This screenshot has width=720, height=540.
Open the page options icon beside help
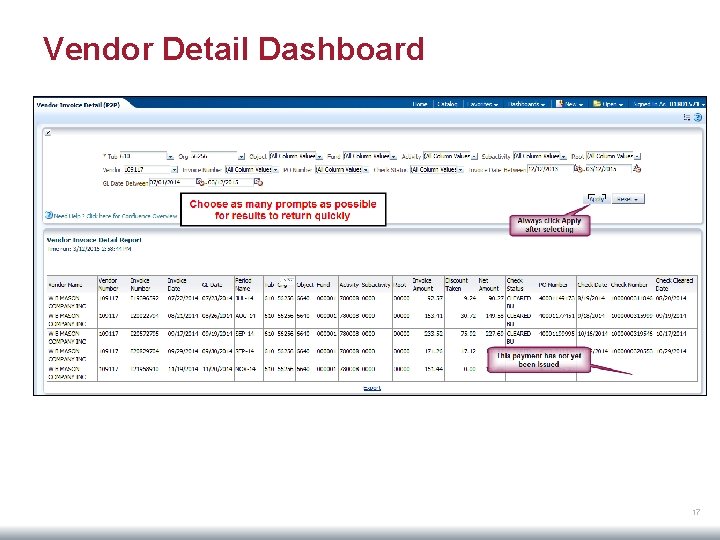tap(686, 117)
